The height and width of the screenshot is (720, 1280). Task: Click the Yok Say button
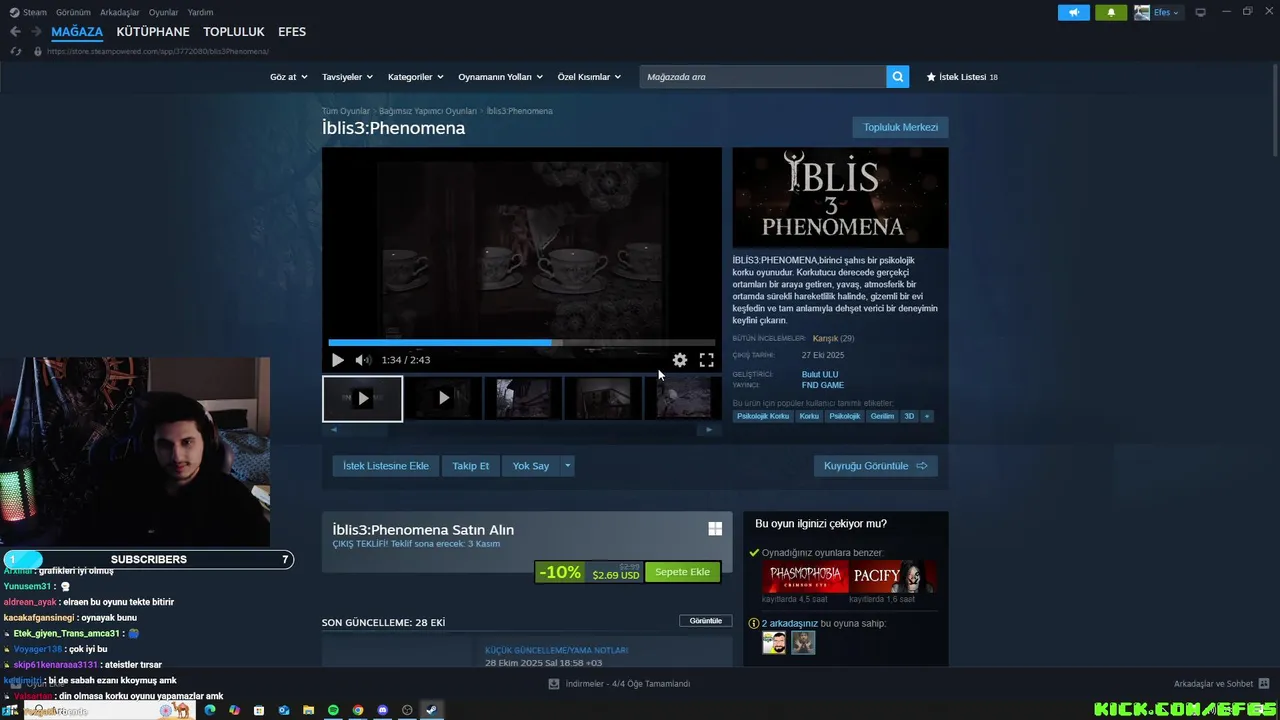pyautogui.click(x=531, y=466)
